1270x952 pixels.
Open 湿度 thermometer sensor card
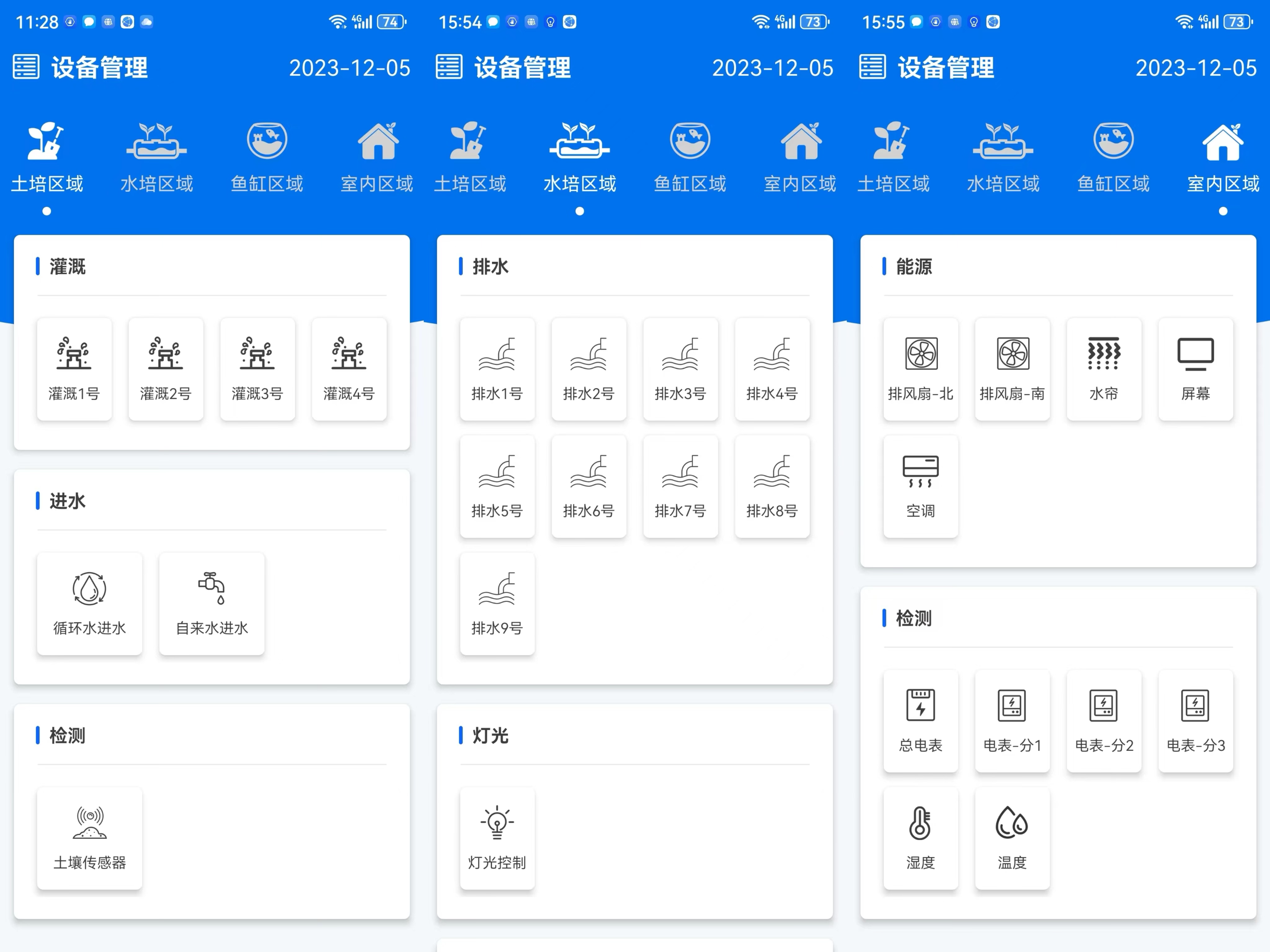pyautogui.click(x=921, y=838)
